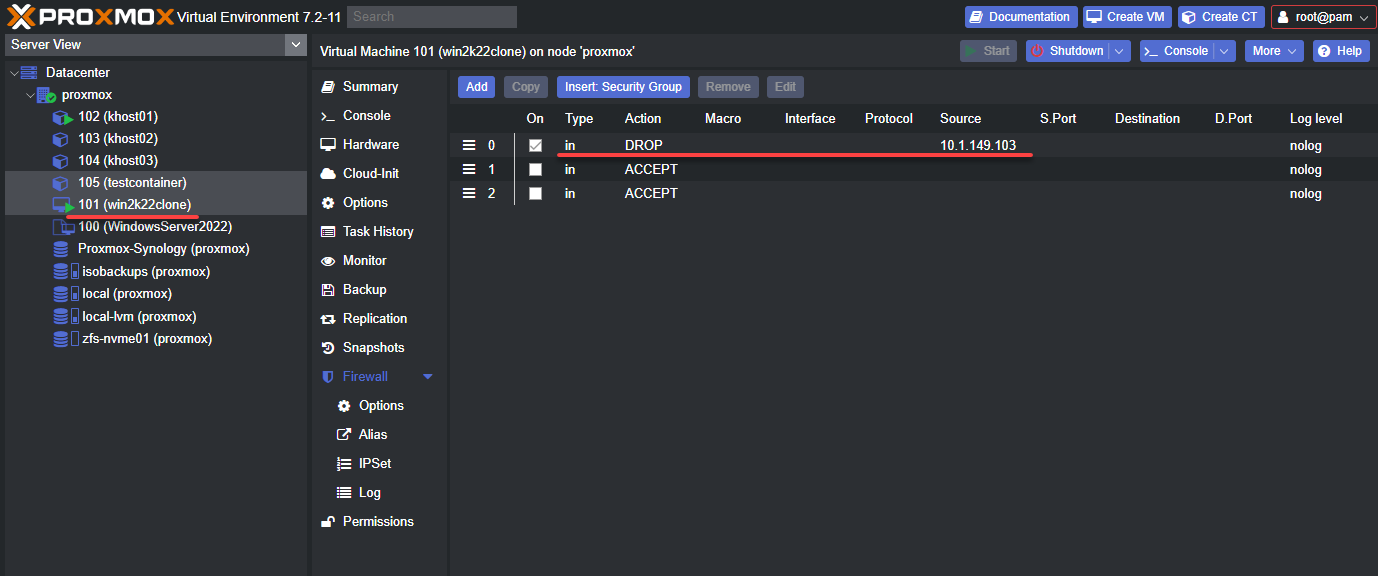Screen dimensions: 1378x576
Task: Open the root@pam user menu
Action: pyautogui.click(x=1323, y=17)
